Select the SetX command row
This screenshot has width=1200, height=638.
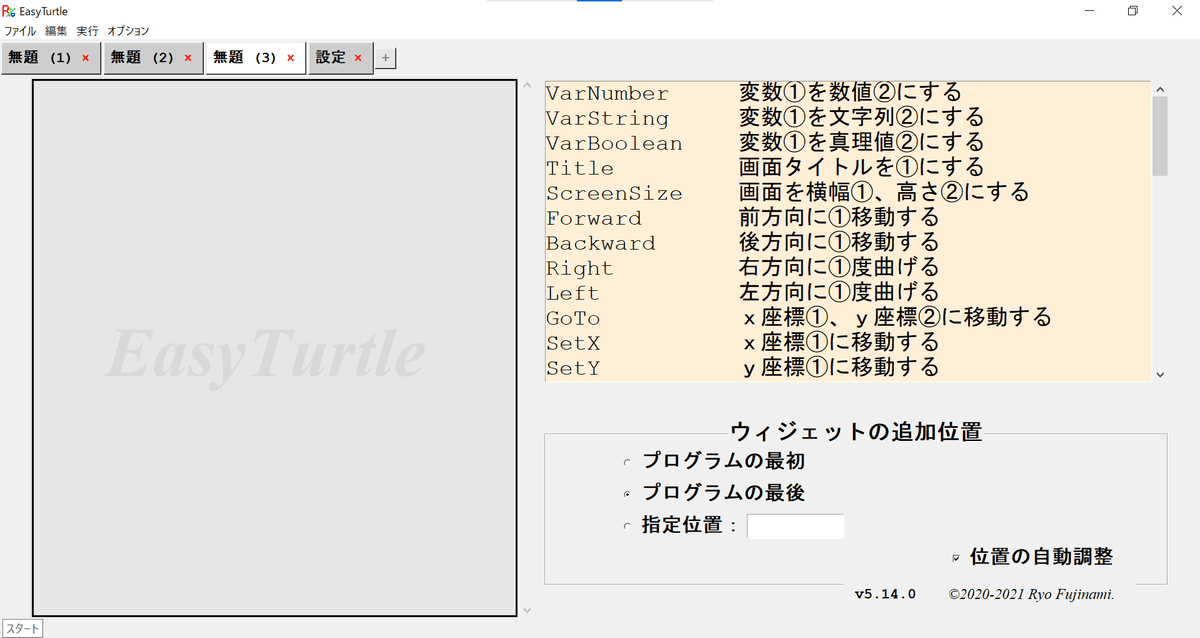[847, 344]
